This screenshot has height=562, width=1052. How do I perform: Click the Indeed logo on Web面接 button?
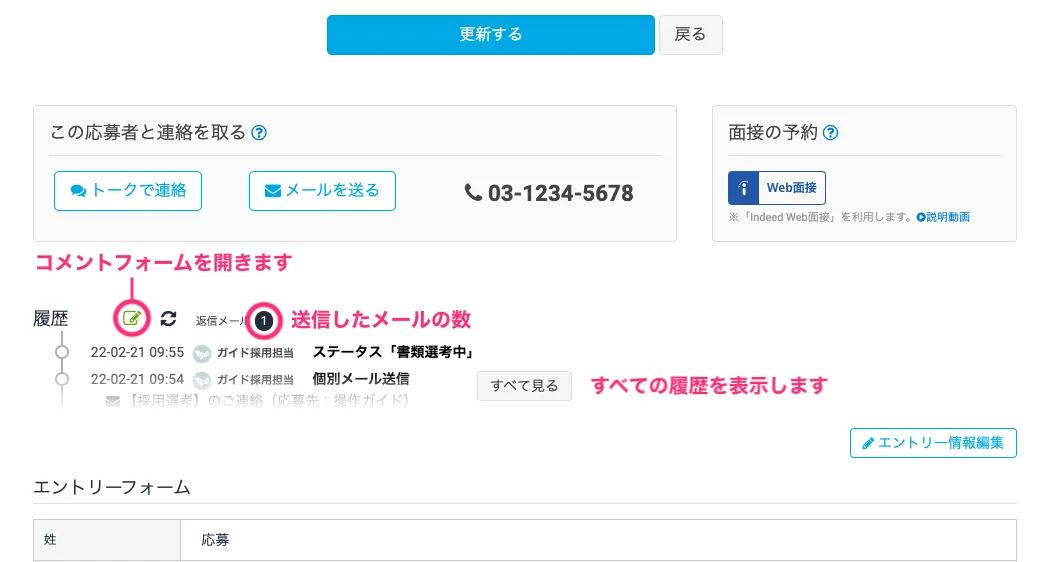(743, 188)
